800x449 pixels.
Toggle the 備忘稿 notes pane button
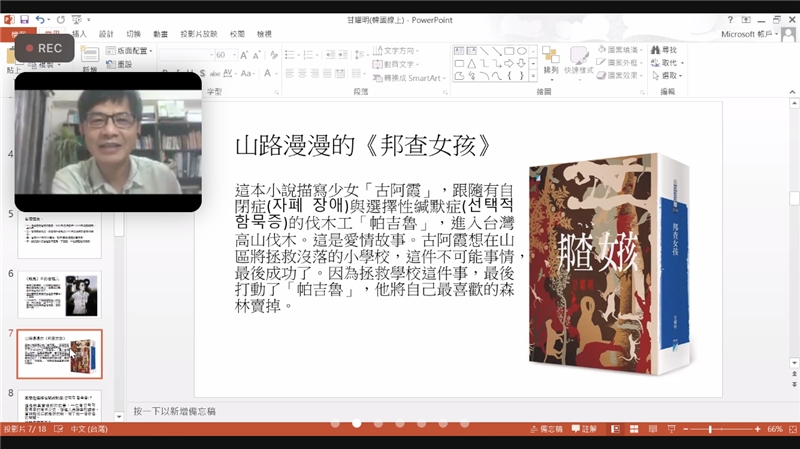546,429
